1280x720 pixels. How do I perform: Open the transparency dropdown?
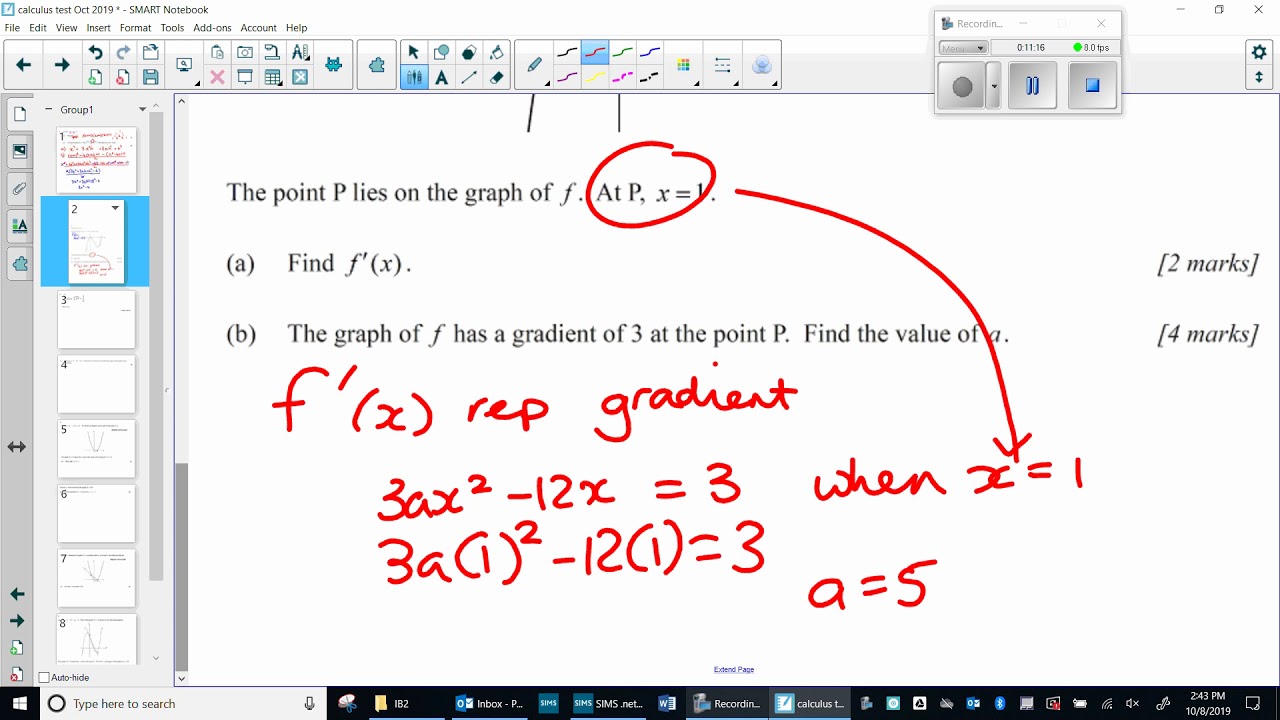click(x=762, y=65)
